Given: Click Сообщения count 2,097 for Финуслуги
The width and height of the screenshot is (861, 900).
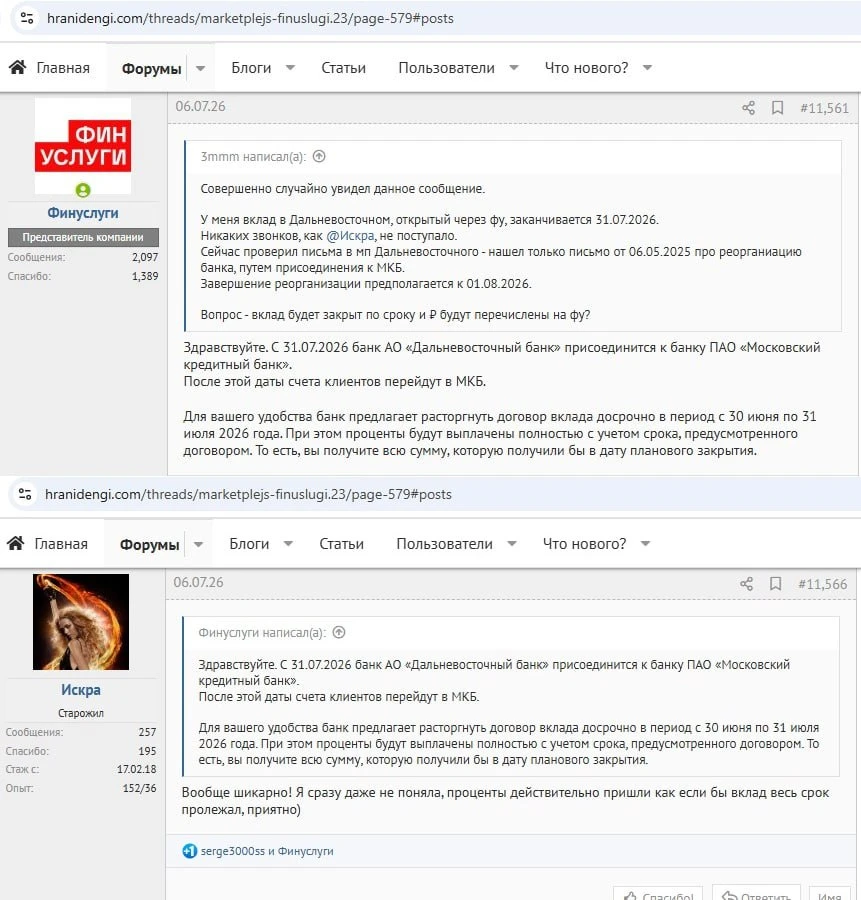Looking at the screenshot, I should [145, 257].
